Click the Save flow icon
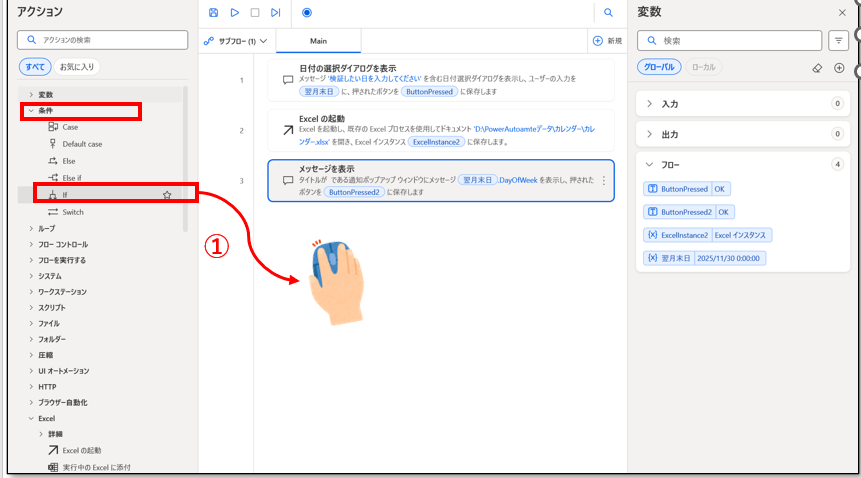Screen dimensions: 861x478 click(x=213, y=13)
